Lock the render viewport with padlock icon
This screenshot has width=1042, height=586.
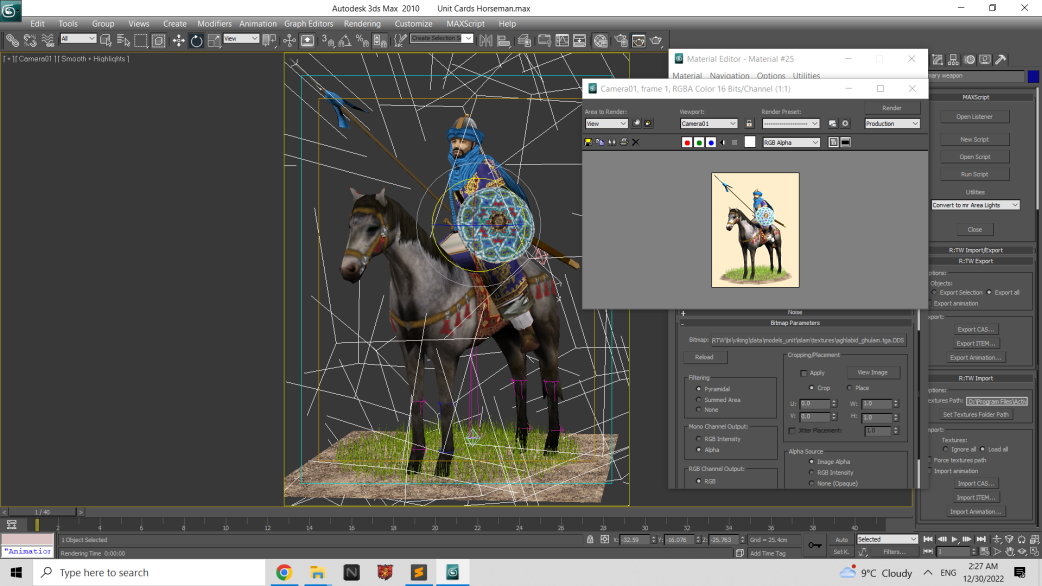click(749, 124)
